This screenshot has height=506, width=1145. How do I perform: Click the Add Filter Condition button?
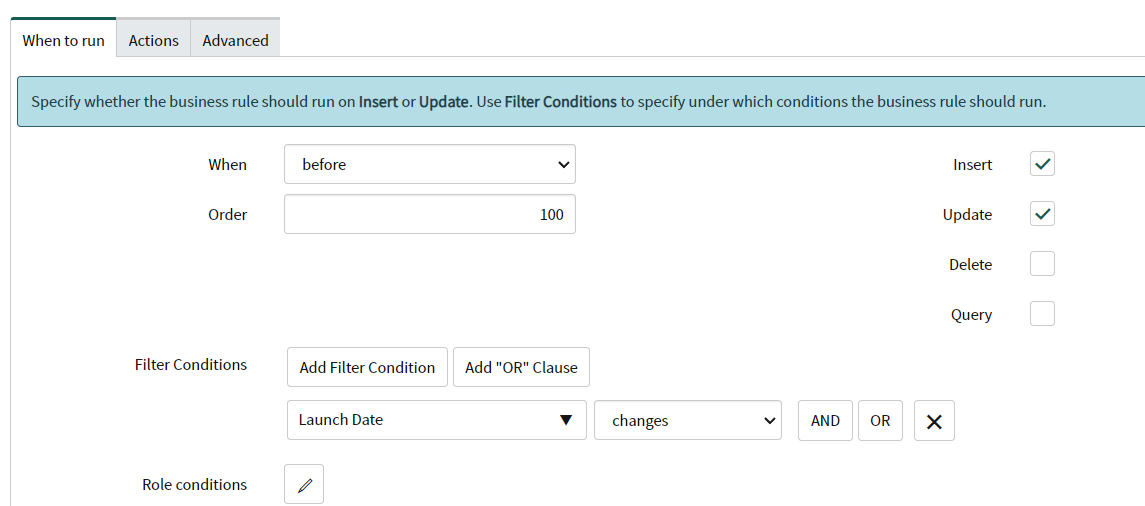[x=367, y=367]
